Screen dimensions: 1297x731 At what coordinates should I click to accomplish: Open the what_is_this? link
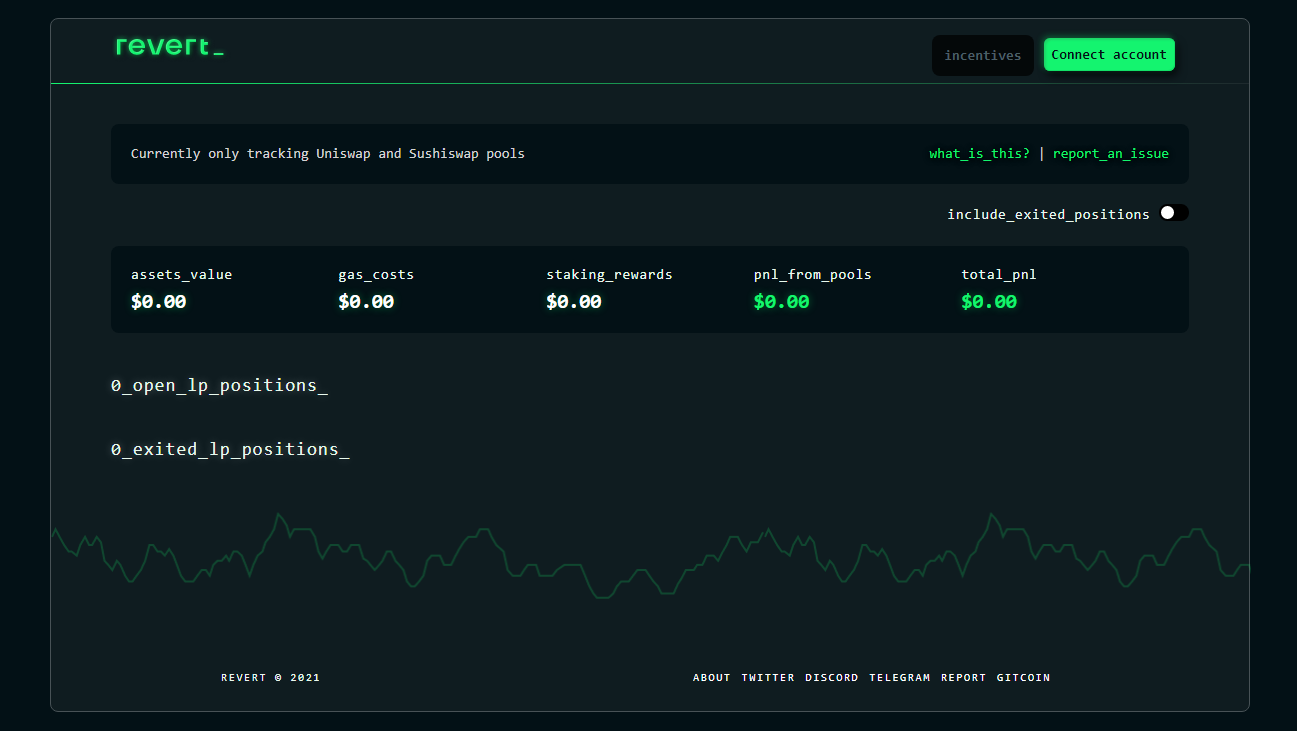[979, 154]
